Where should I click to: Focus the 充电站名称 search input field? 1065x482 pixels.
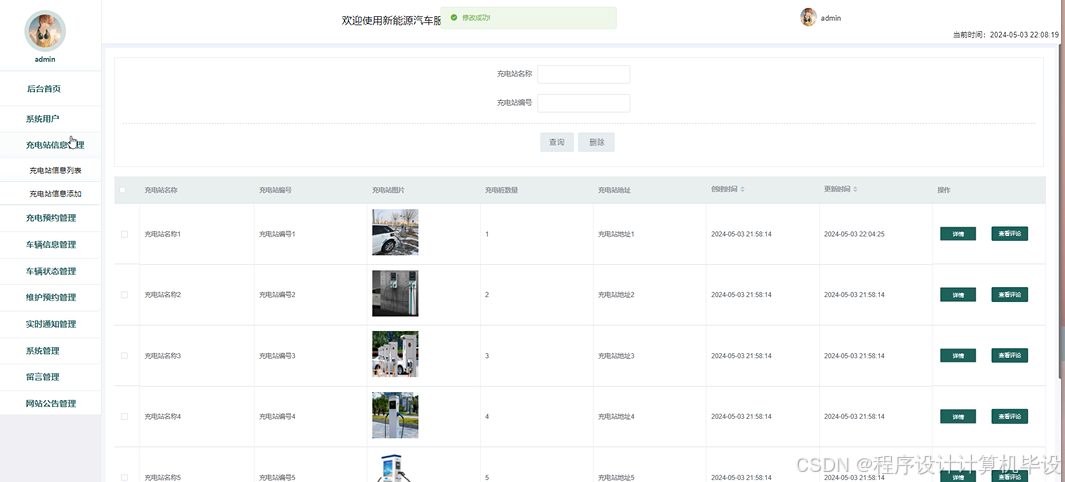pyautogui.click(x=583, y=74)
